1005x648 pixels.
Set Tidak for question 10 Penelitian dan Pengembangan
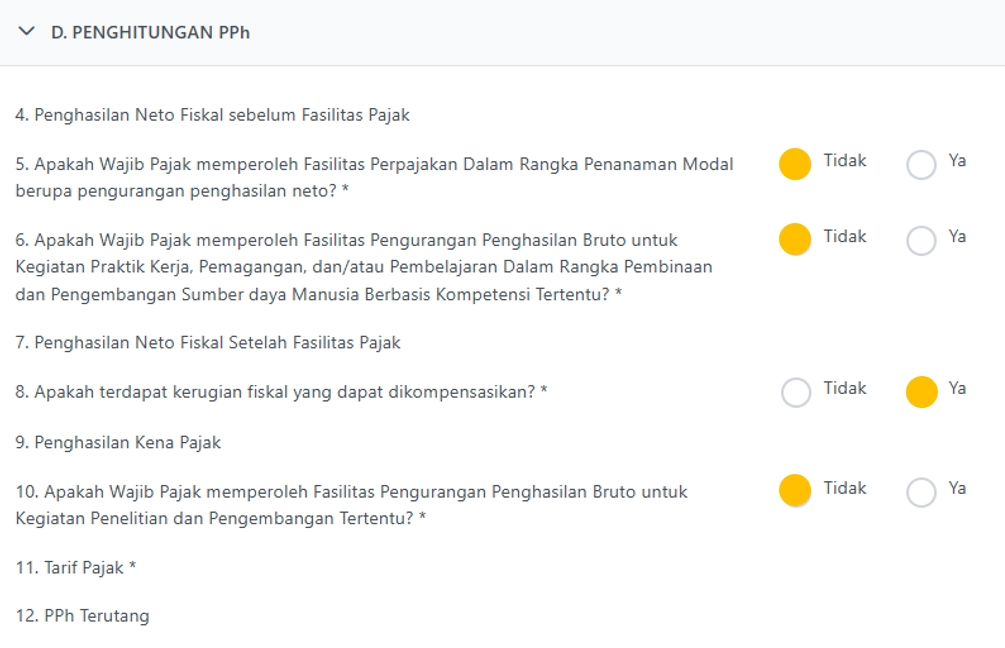coord(795,491)
